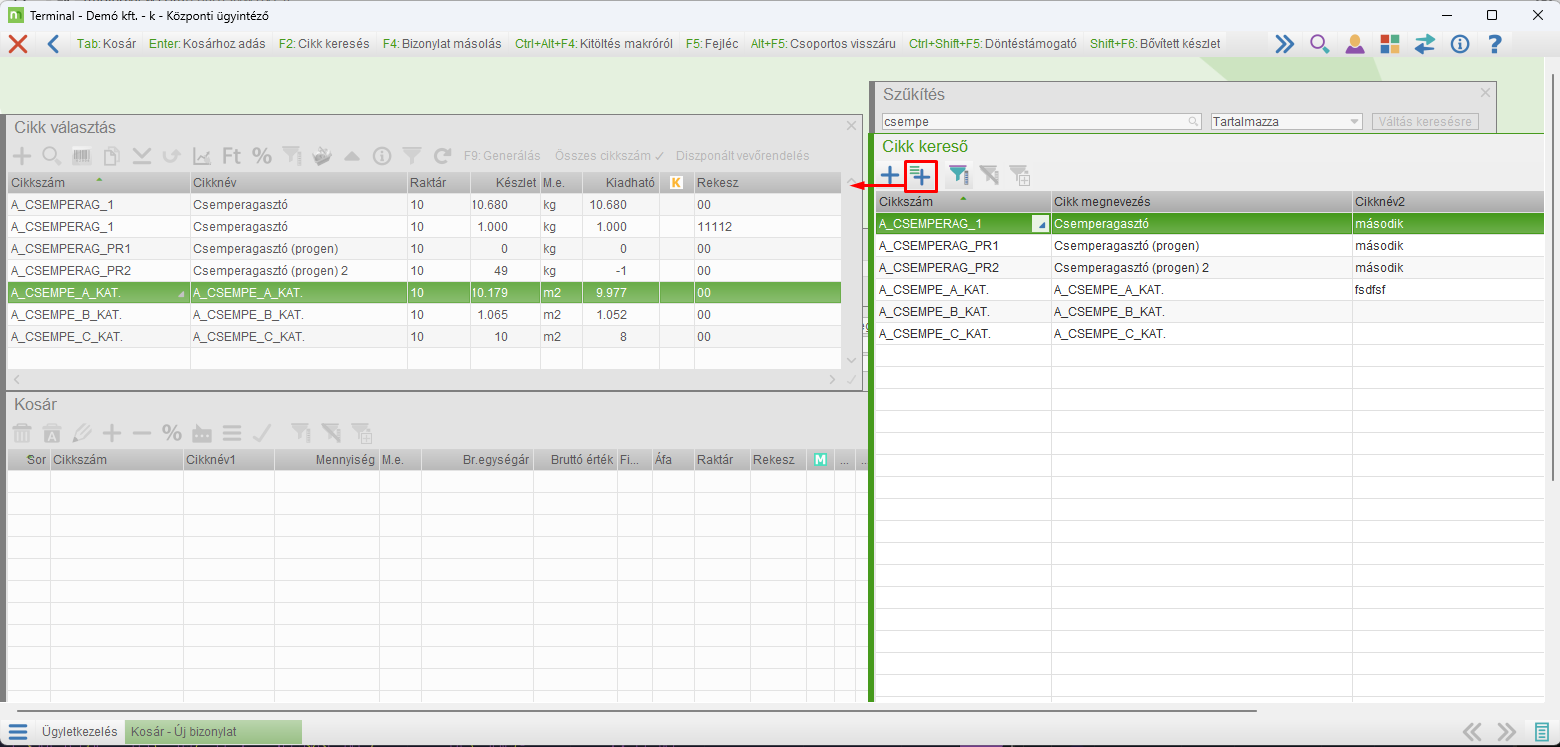Click F2: Cikk keresés toolbar item

[x=324, y=44]
